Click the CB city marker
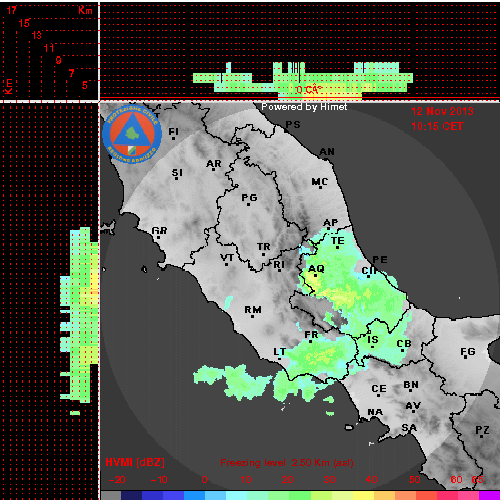The height and width of the screenshot is (500, 500). tap(403, 350)
